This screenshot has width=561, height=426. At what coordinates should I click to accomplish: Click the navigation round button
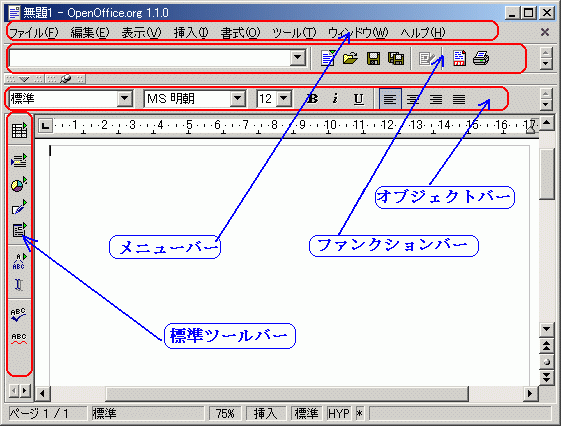546,362
